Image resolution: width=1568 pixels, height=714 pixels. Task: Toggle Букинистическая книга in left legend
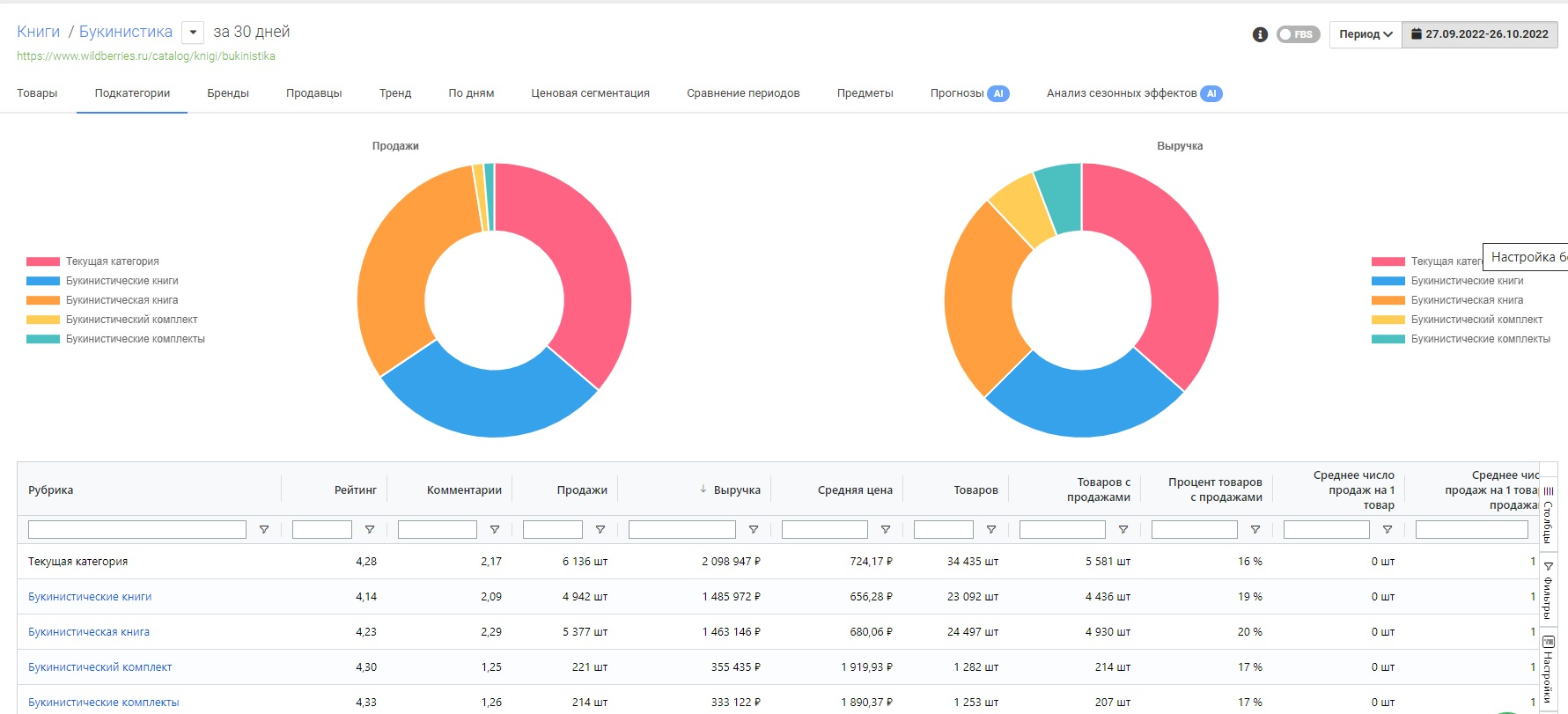click(x=103, y=300)
